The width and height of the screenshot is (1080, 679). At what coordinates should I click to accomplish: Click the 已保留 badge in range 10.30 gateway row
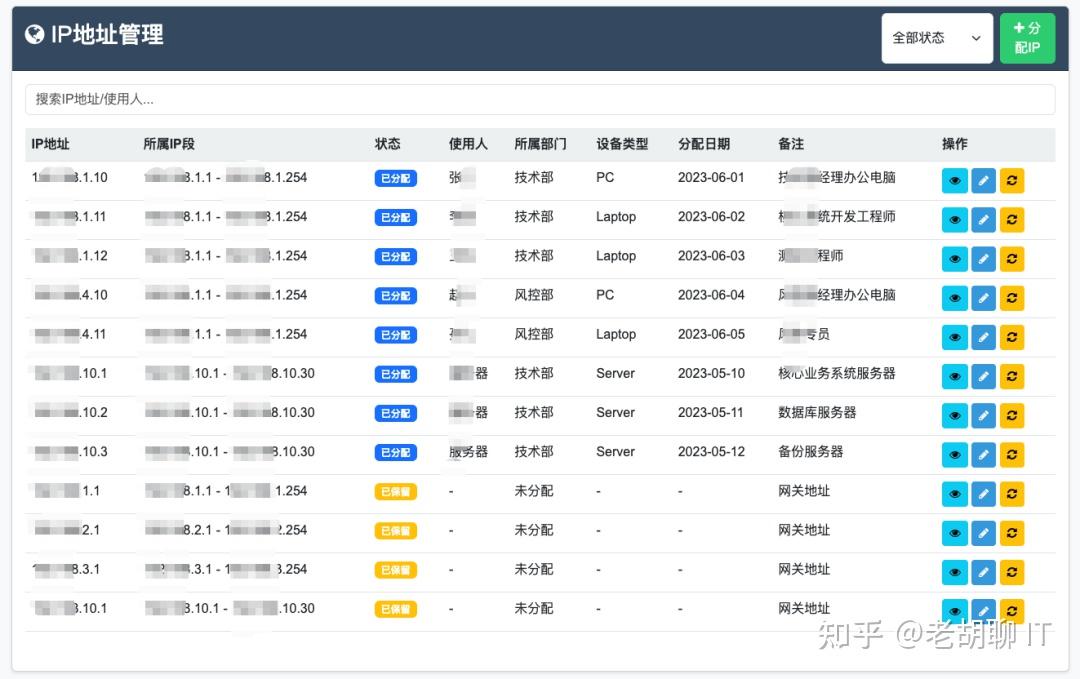[395, 609]
